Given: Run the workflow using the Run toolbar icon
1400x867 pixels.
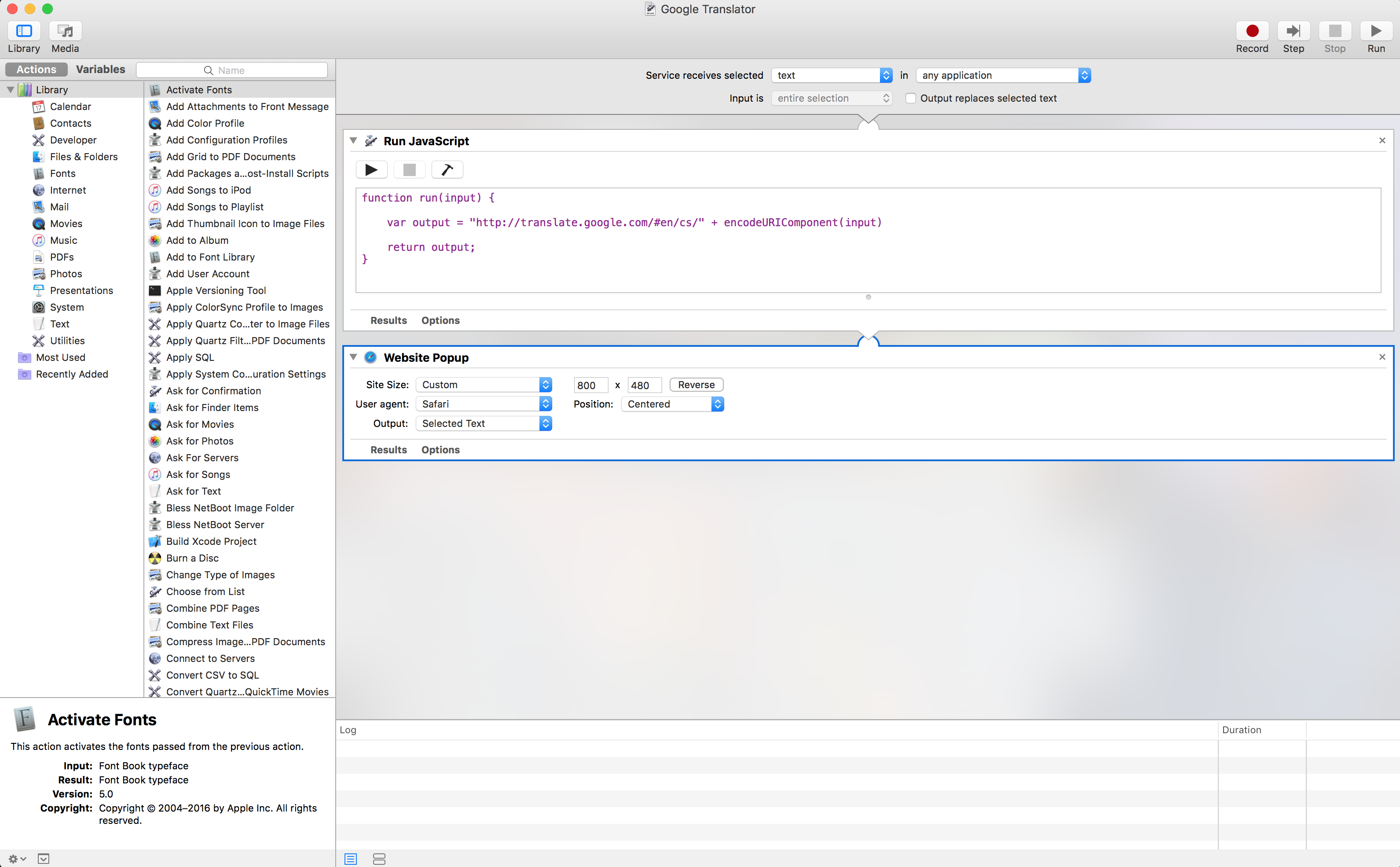Looking at the screenshot, I should 1377,31.
